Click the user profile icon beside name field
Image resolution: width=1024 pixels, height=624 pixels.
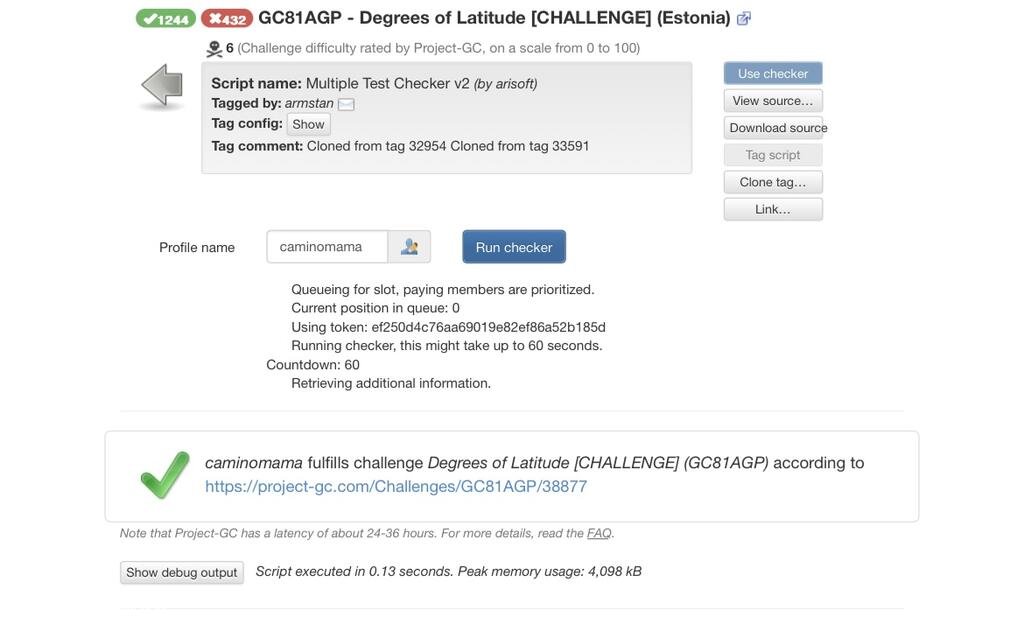[409, 247]
